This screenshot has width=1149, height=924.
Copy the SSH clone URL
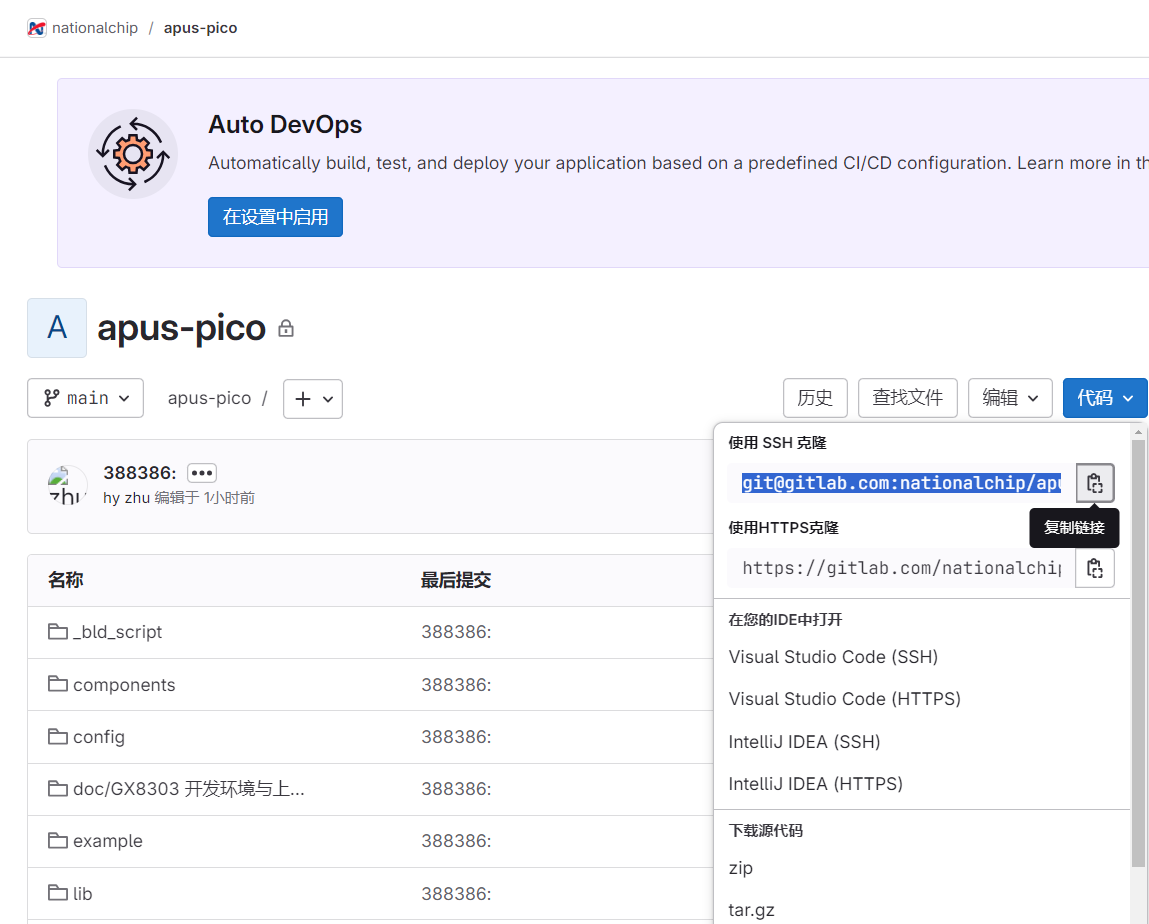1095,483
